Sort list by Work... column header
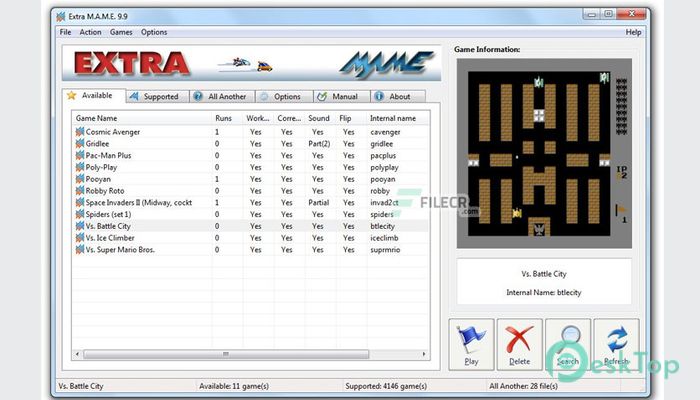 pyautogui.click(x=258, y=118)
